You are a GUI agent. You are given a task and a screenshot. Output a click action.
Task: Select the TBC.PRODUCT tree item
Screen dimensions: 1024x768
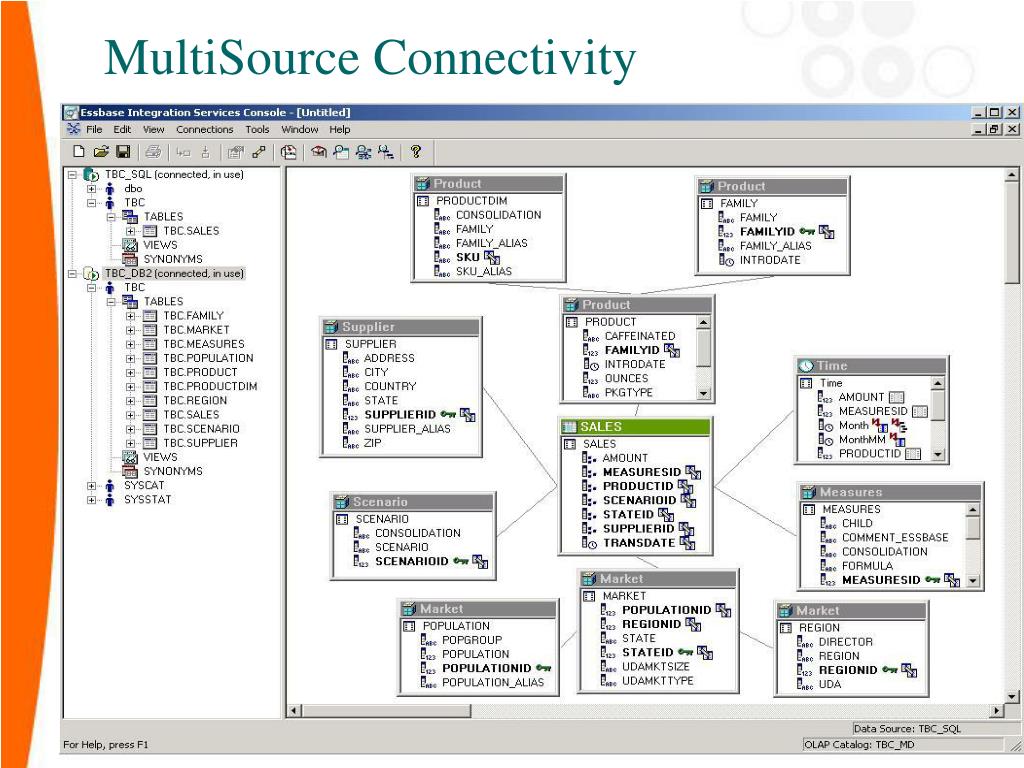(x=200, y=372)
